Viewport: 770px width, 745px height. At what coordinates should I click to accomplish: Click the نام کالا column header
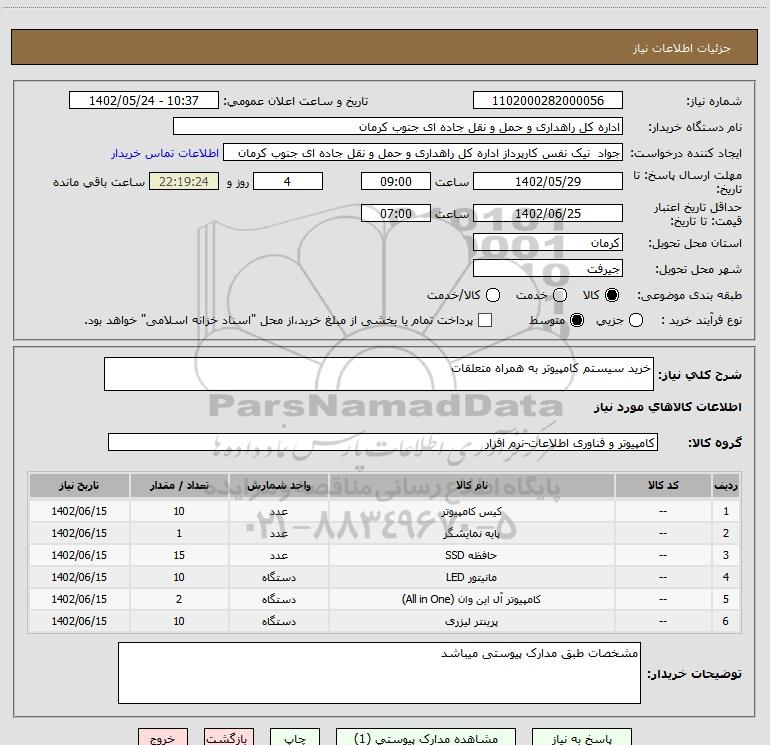tap(471, 485)
